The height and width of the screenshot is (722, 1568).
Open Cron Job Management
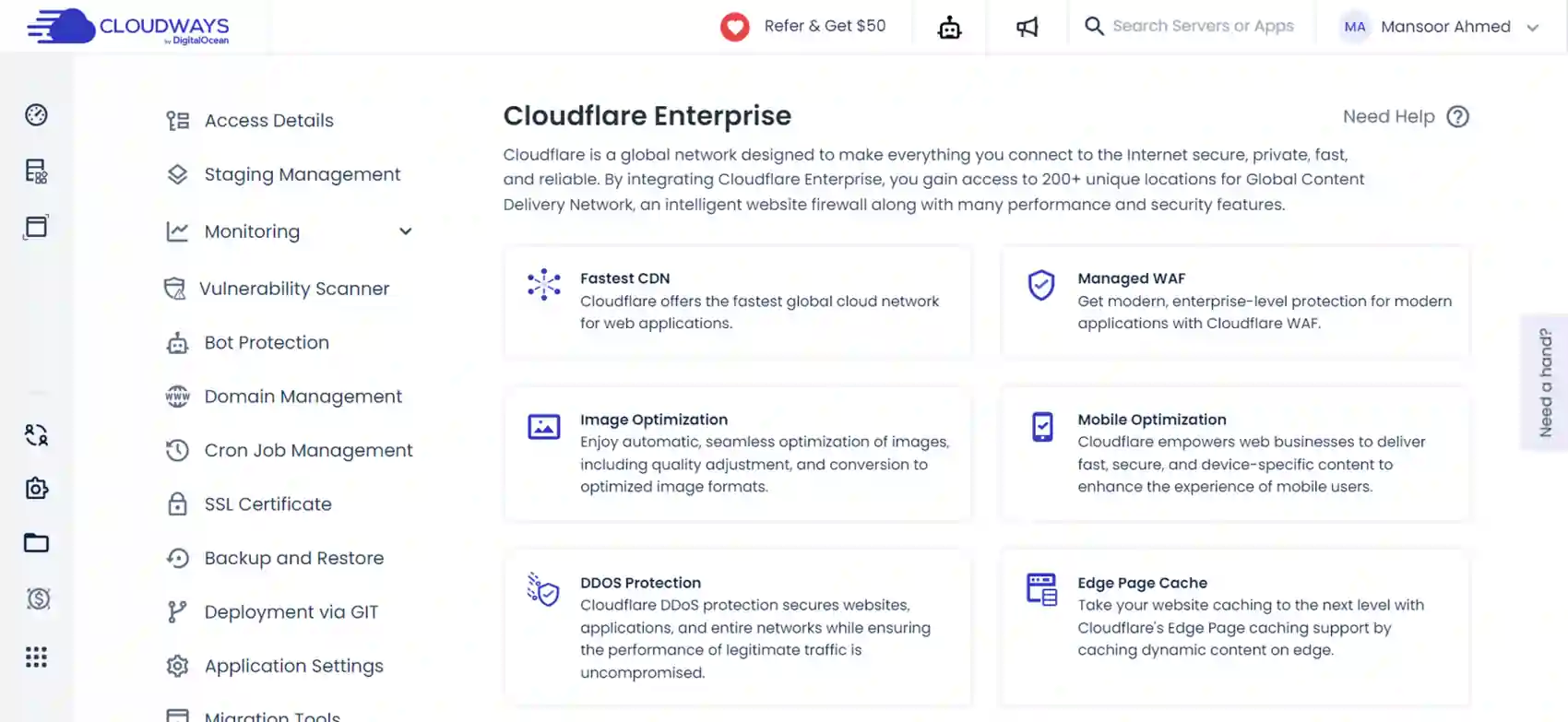pyautogui.click(x=309, y=450)
